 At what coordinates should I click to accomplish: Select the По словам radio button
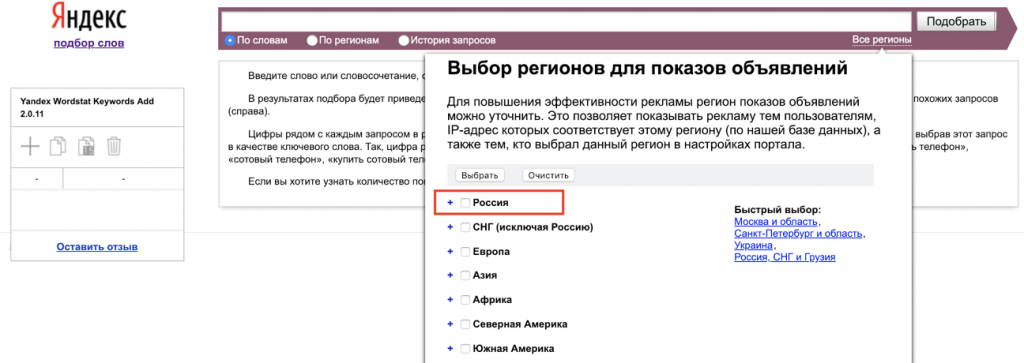coord(230,40)
